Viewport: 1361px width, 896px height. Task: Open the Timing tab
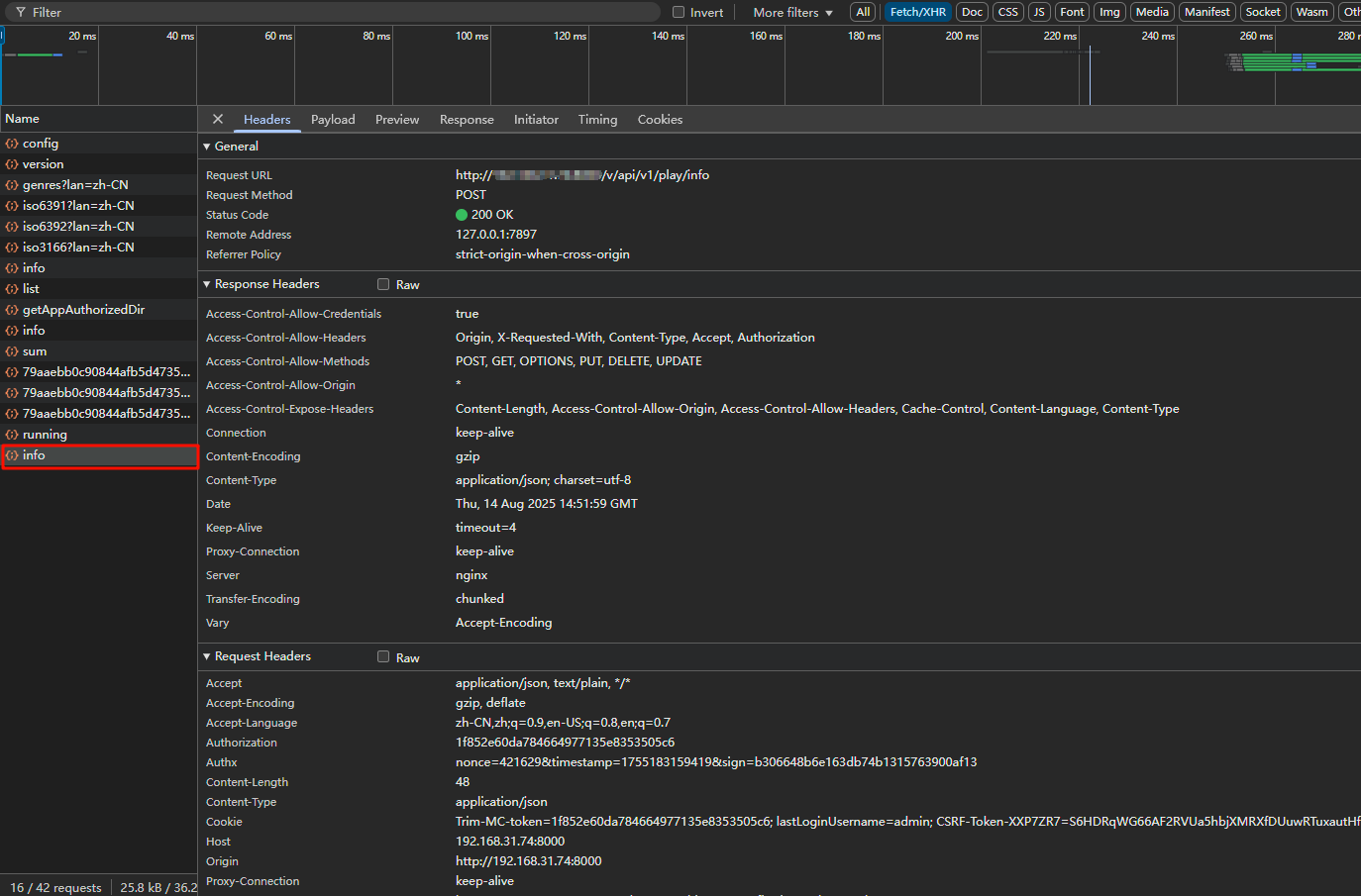[597, 120]
